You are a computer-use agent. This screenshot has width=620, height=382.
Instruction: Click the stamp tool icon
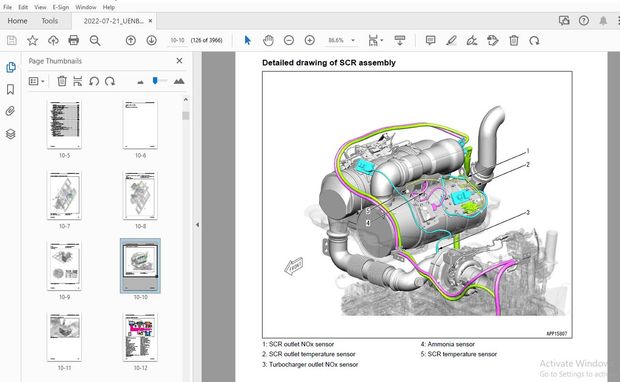493,40
